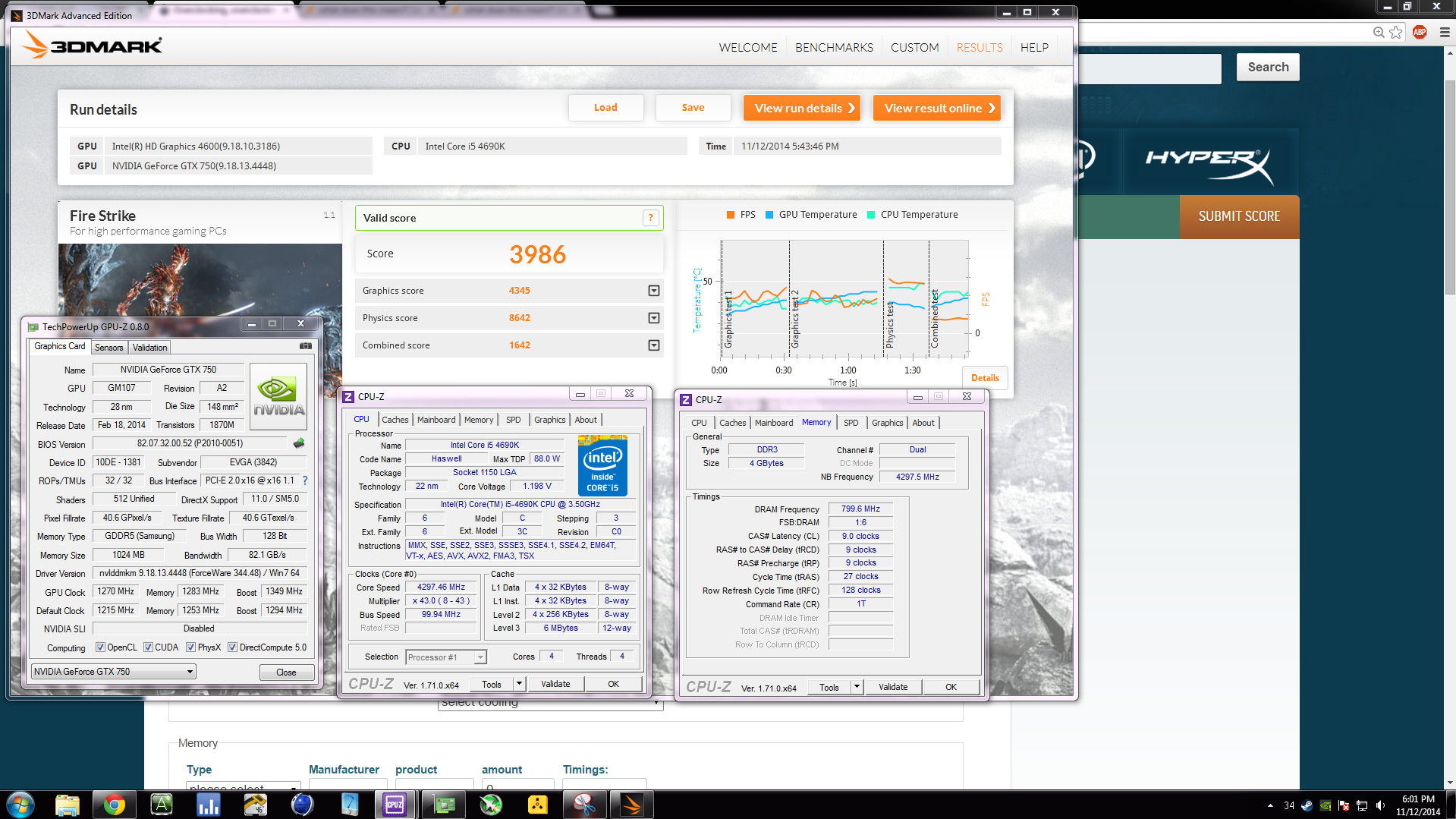Click GPU-Z screenshot camera icon

click(x=306, y=346)
